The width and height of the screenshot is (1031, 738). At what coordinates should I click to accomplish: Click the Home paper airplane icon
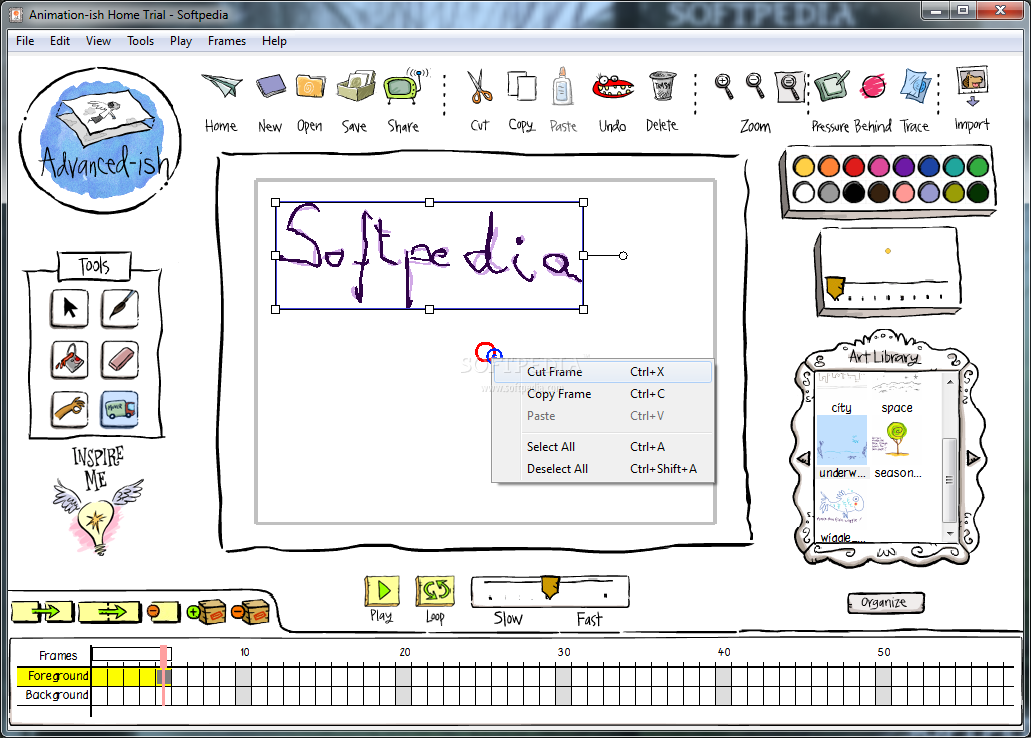[222, 86]
